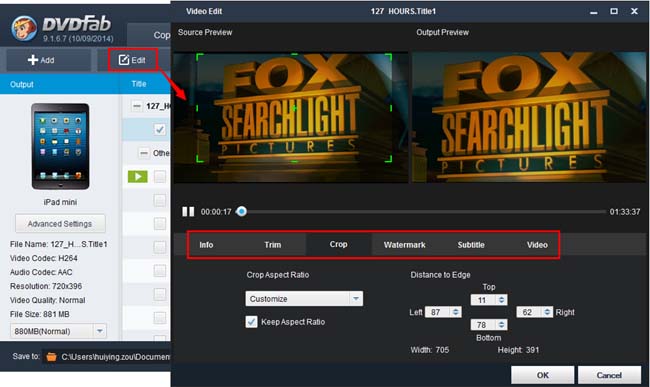650x387 pixels.
Task: Click File Size: 881 MB text
Action: click(40, 314)
